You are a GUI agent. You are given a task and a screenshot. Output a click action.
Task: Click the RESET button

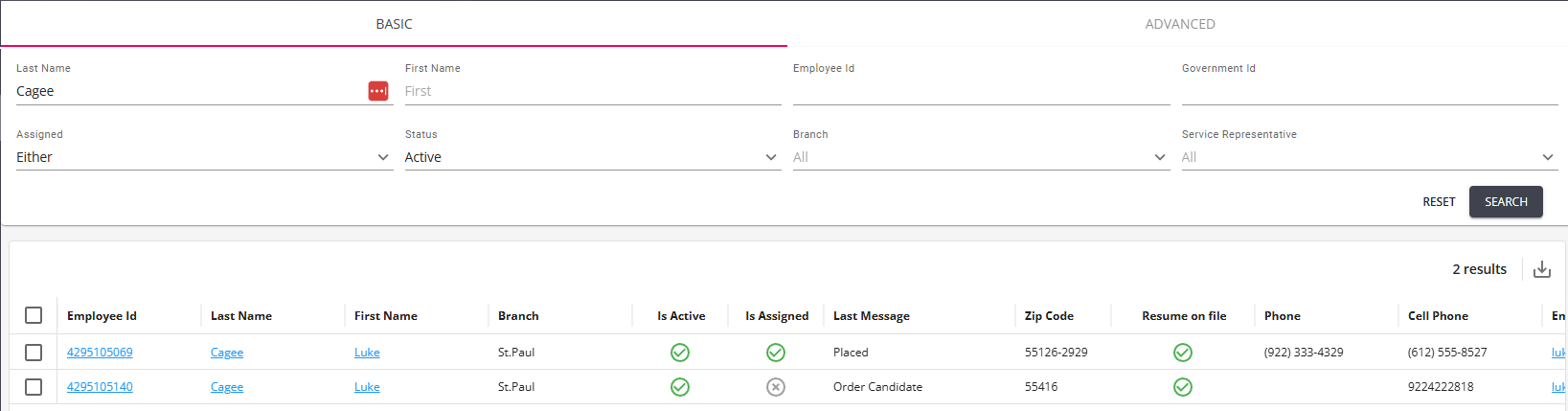[1439, 202]
